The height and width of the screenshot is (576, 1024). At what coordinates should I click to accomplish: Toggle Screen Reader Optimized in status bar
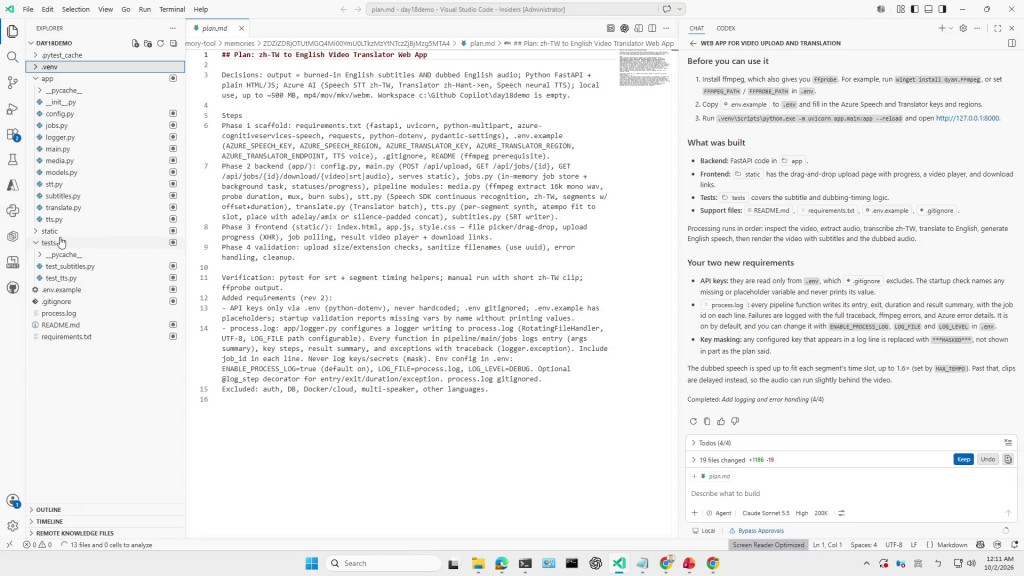(768, 545)
